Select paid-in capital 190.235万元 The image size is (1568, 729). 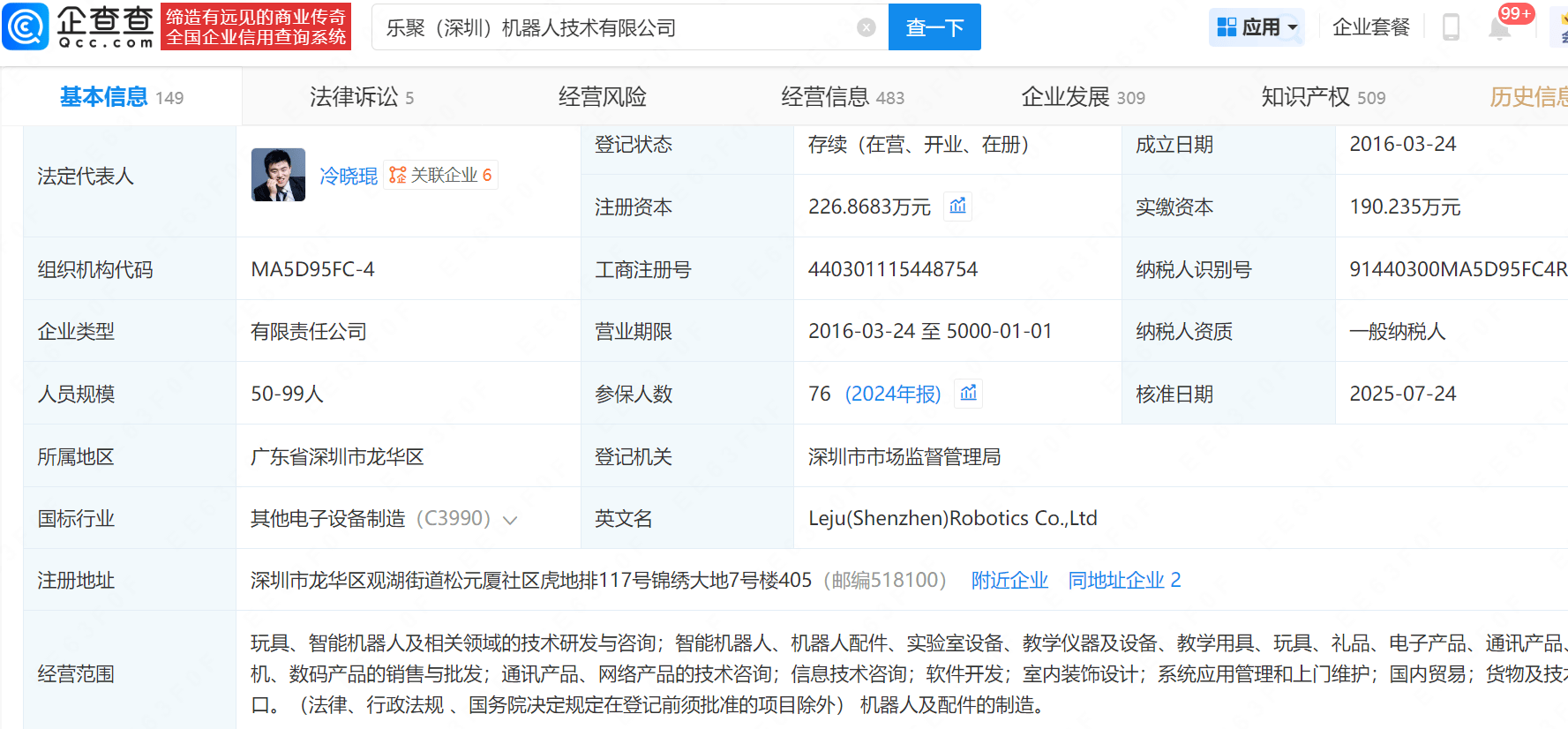click(x=1405, y=207)
